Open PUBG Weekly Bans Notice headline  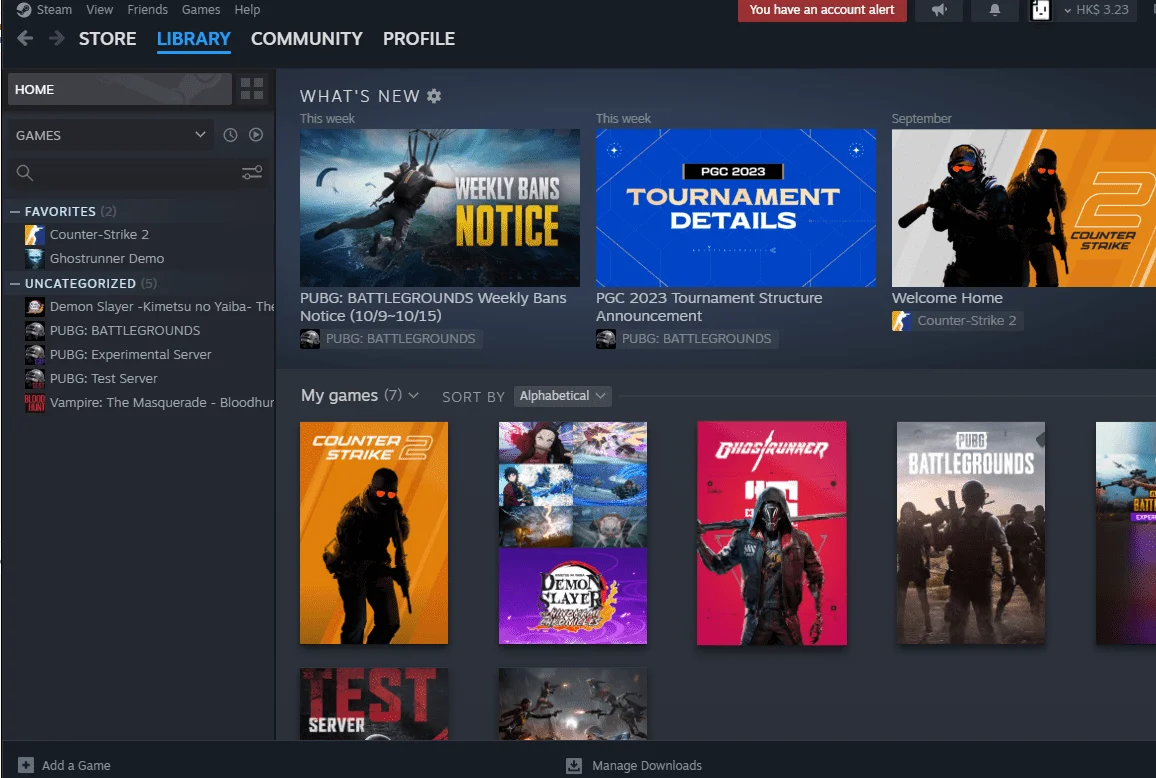click(433, 307)
